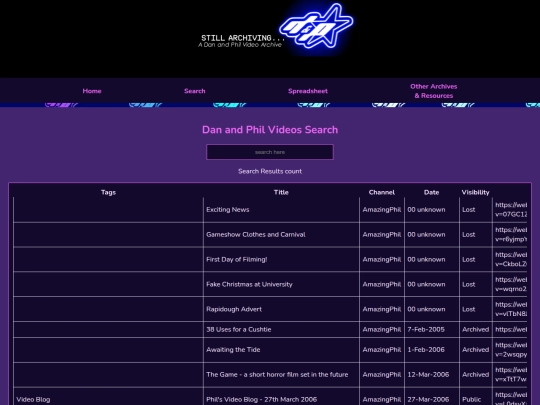This screenshot has height=405, width=540.
Task: Click the Date column header
Action: point(432,192)
